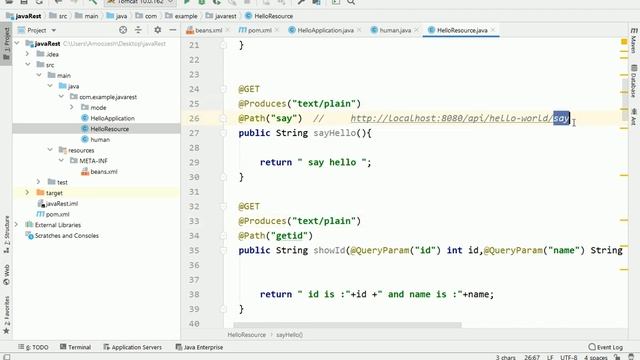The width and height of the screenshot is (640, 360).
Task: Expand the .idea folder
Action: tap(27, 54)
